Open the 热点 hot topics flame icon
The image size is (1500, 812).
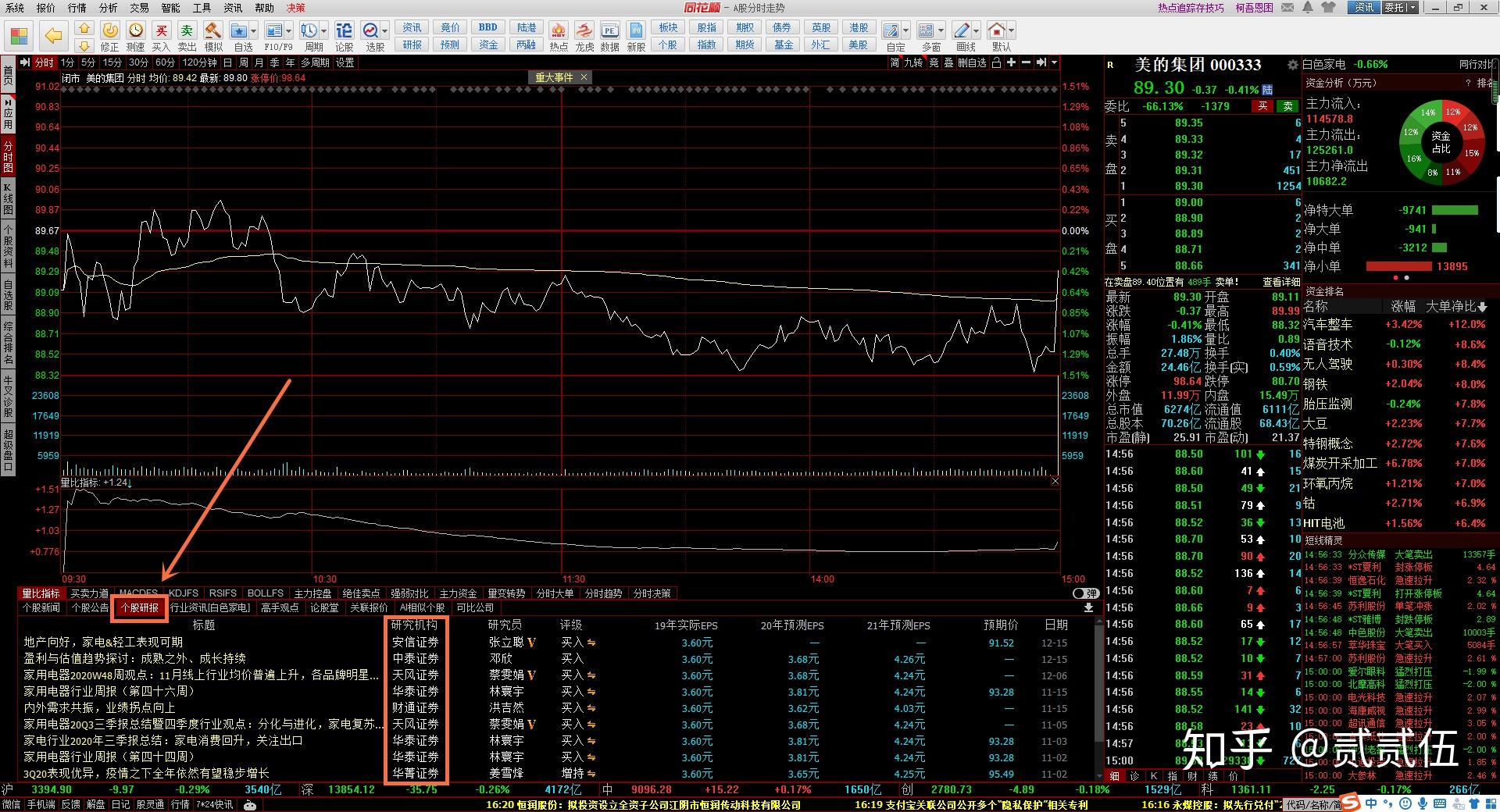pos(558,36)
